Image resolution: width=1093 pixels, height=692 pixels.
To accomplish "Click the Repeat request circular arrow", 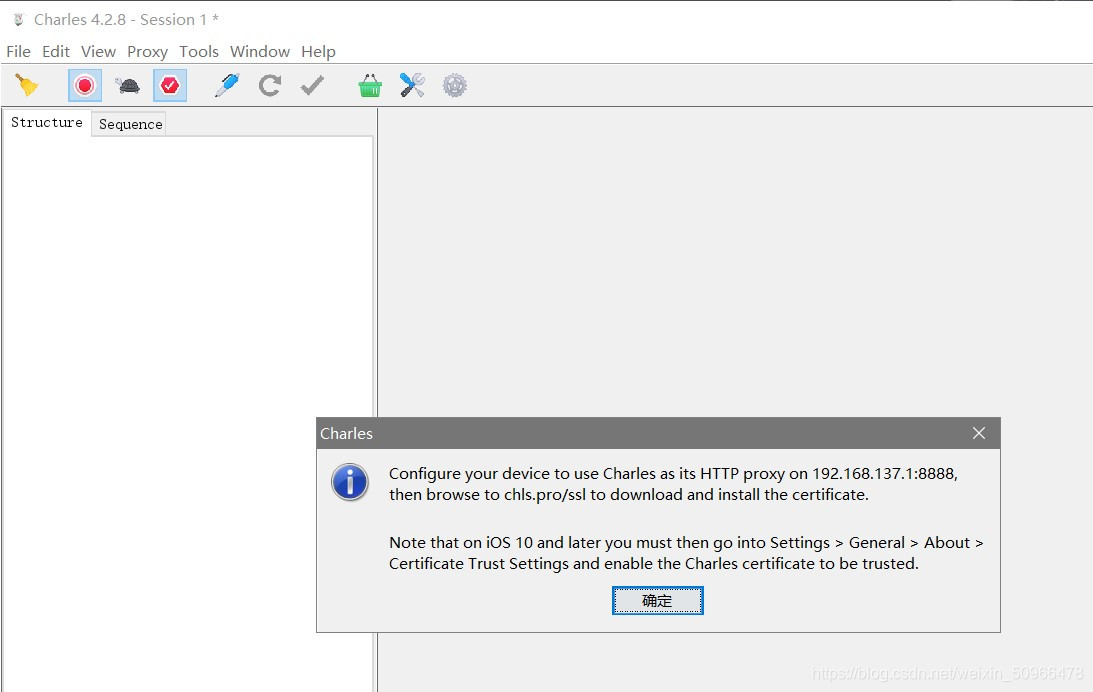I will pyautogui.click(x=270, y=86).
